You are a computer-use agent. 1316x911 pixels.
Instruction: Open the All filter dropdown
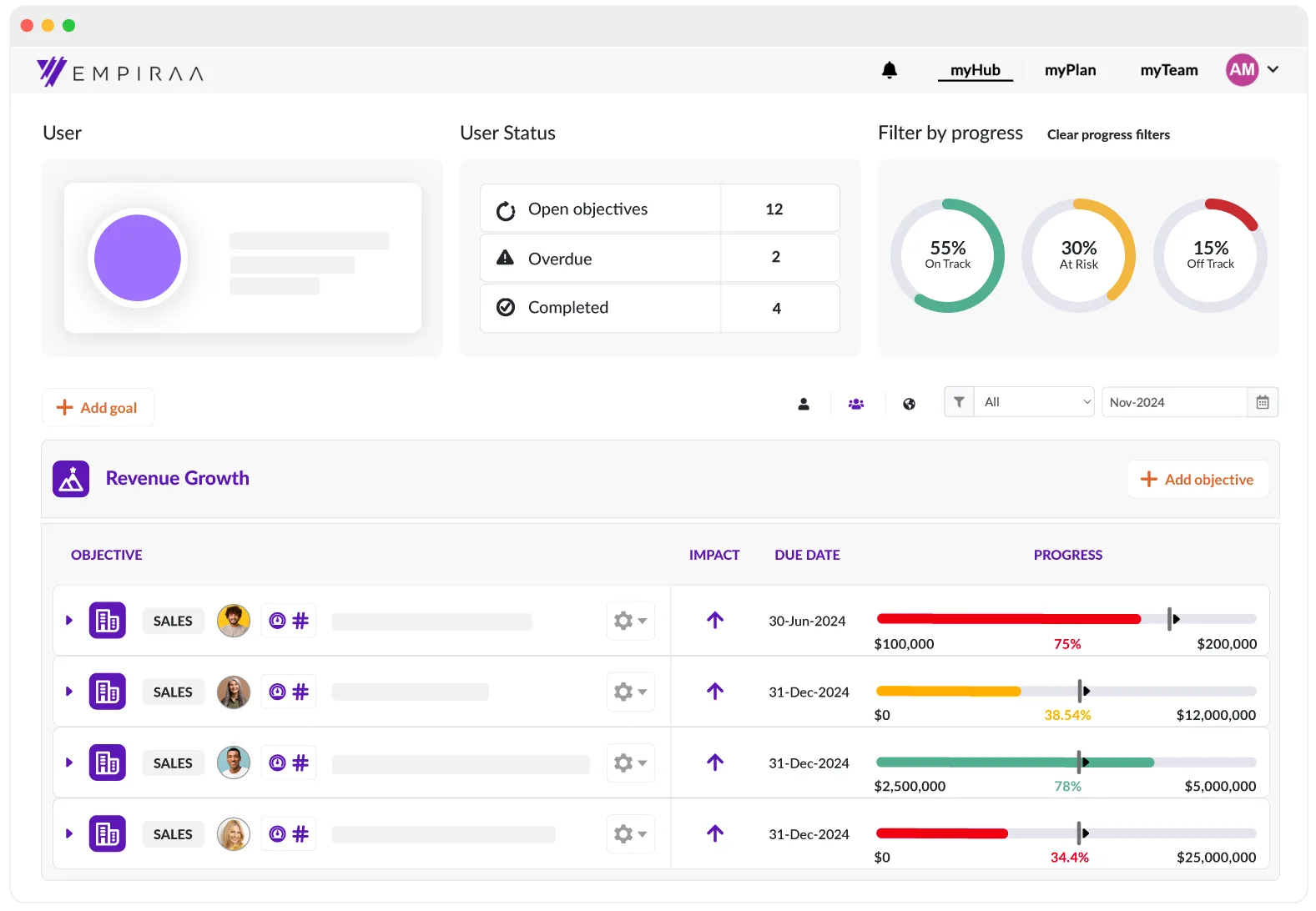point(1035,402)
